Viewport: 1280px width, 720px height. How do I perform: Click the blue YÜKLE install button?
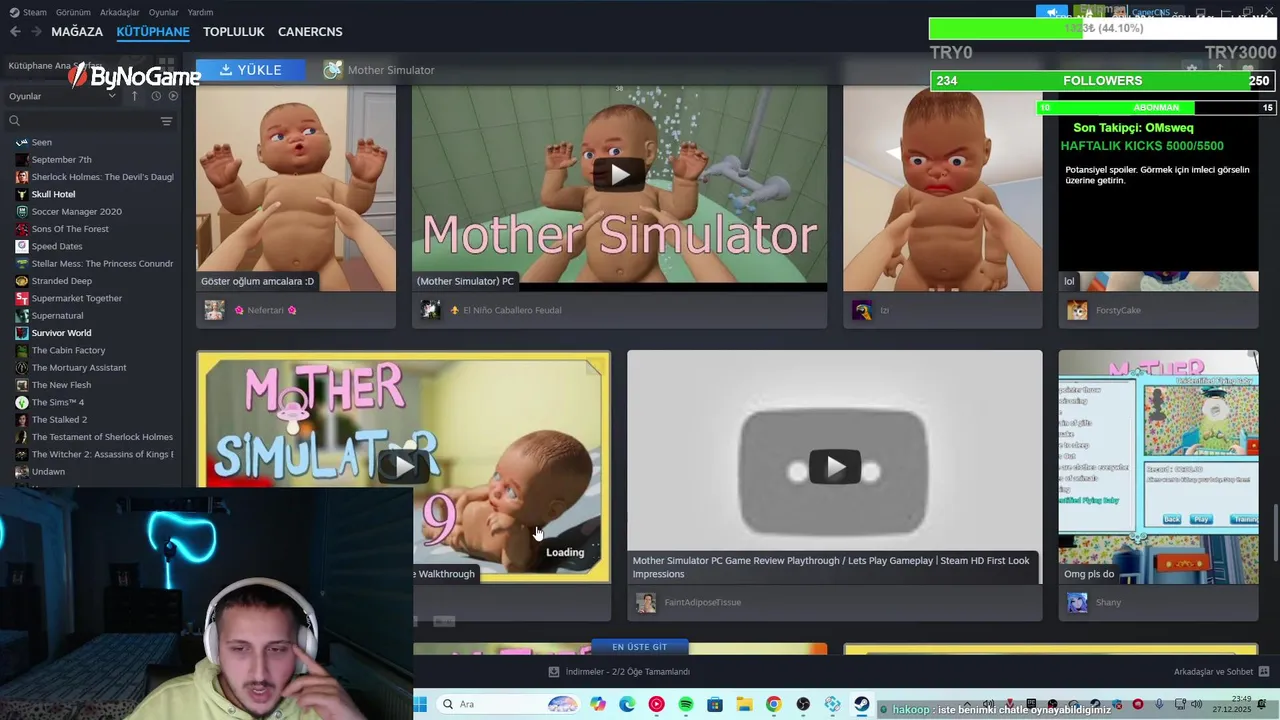coord(251,70)
